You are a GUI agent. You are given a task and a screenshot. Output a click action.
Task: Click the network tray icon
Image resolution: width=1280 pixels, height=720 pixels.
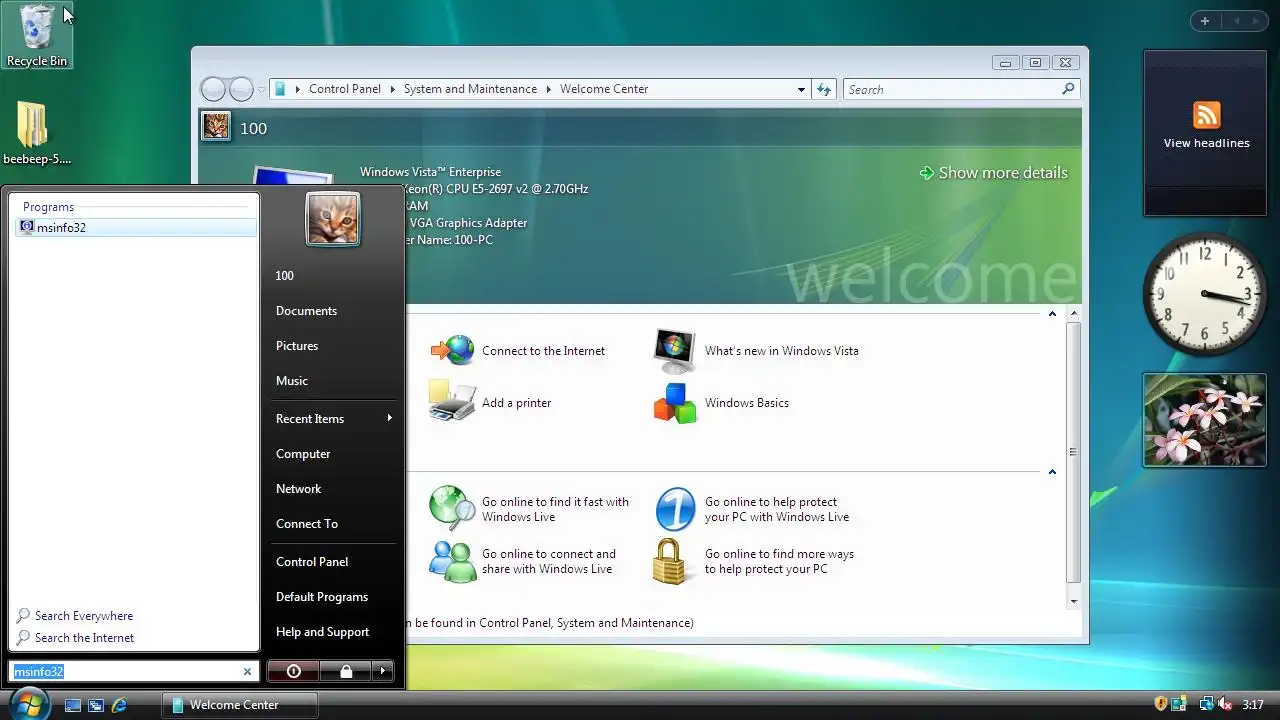coord(1206,704)
